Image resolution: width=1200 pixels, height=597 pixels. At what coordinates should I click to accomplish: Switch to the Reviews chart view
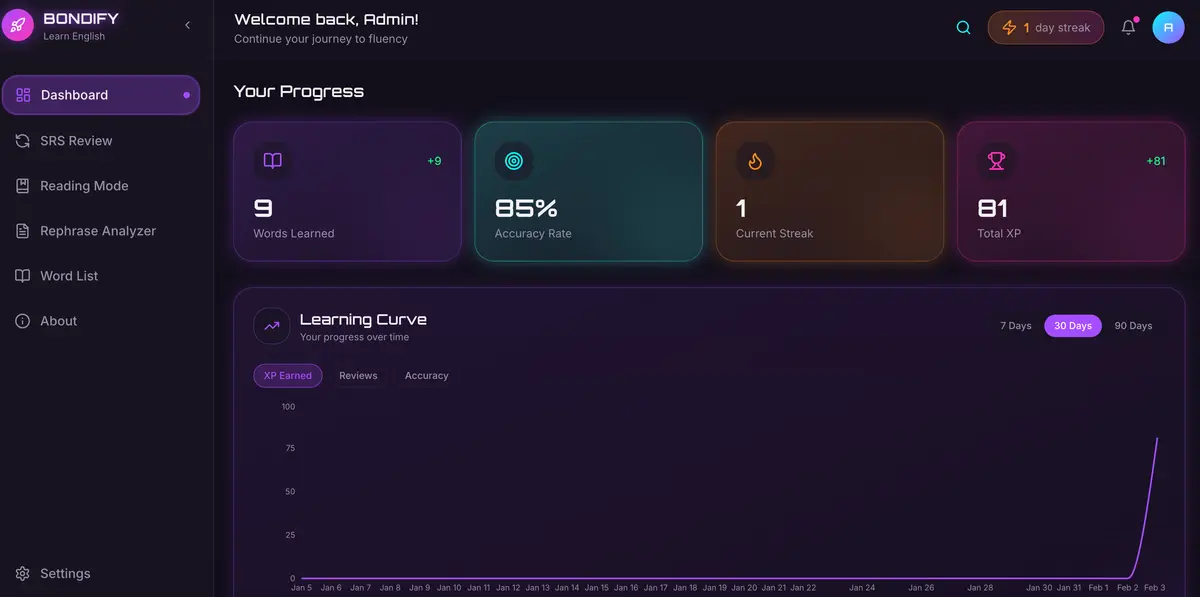point(357,375)
